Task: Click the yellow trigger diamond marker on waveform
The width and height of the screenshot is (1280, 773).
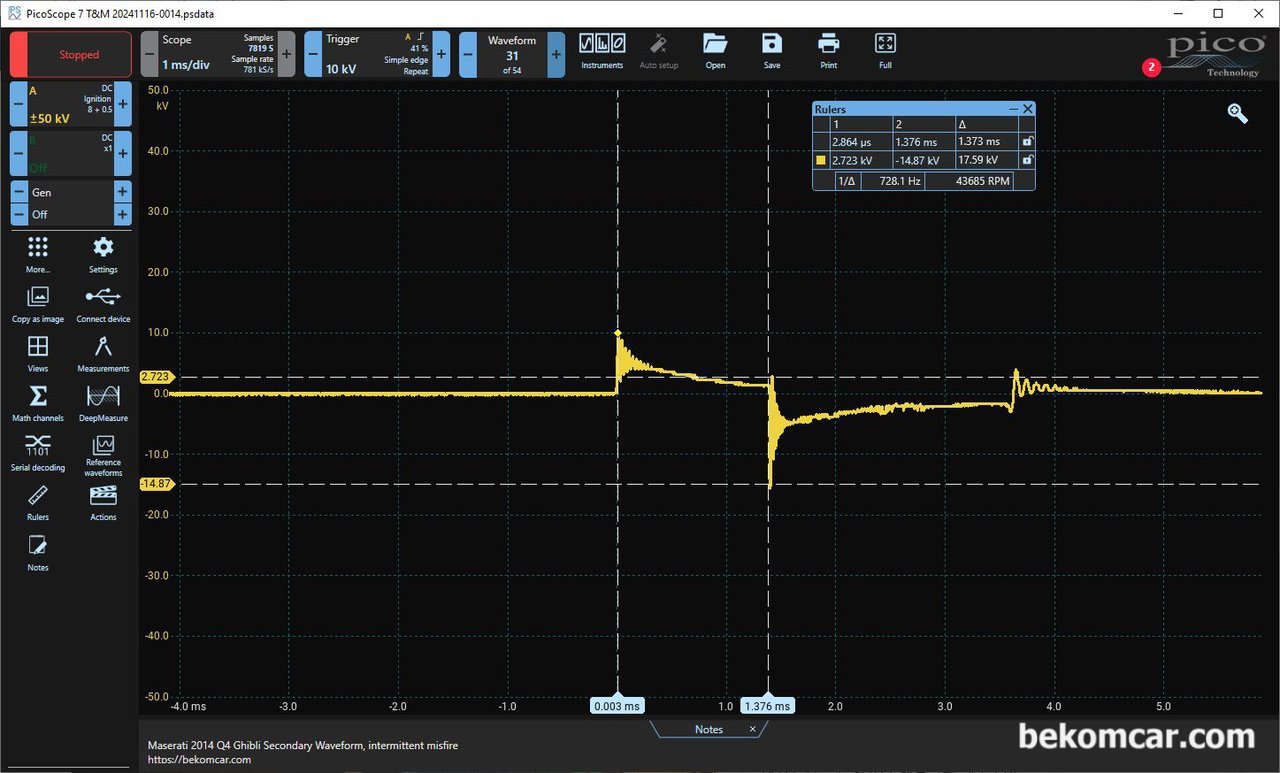Action: click(x=617, y=333)
